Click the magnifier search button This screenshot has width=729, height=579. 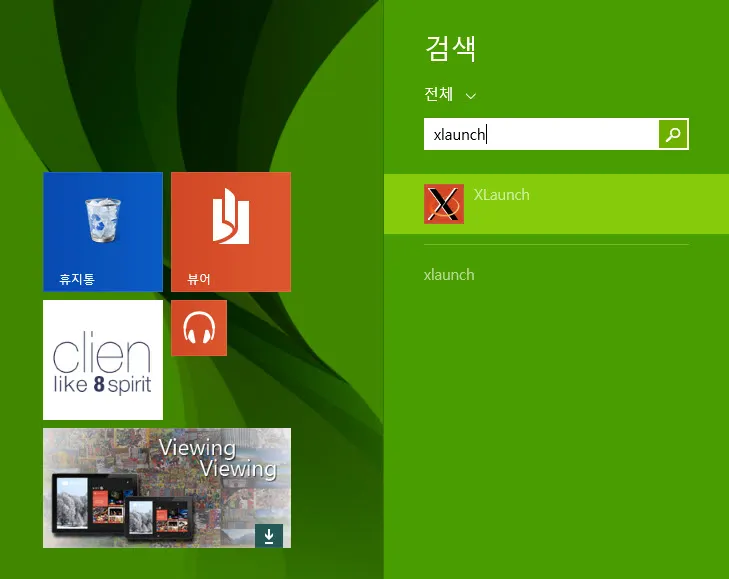point(673,134)
